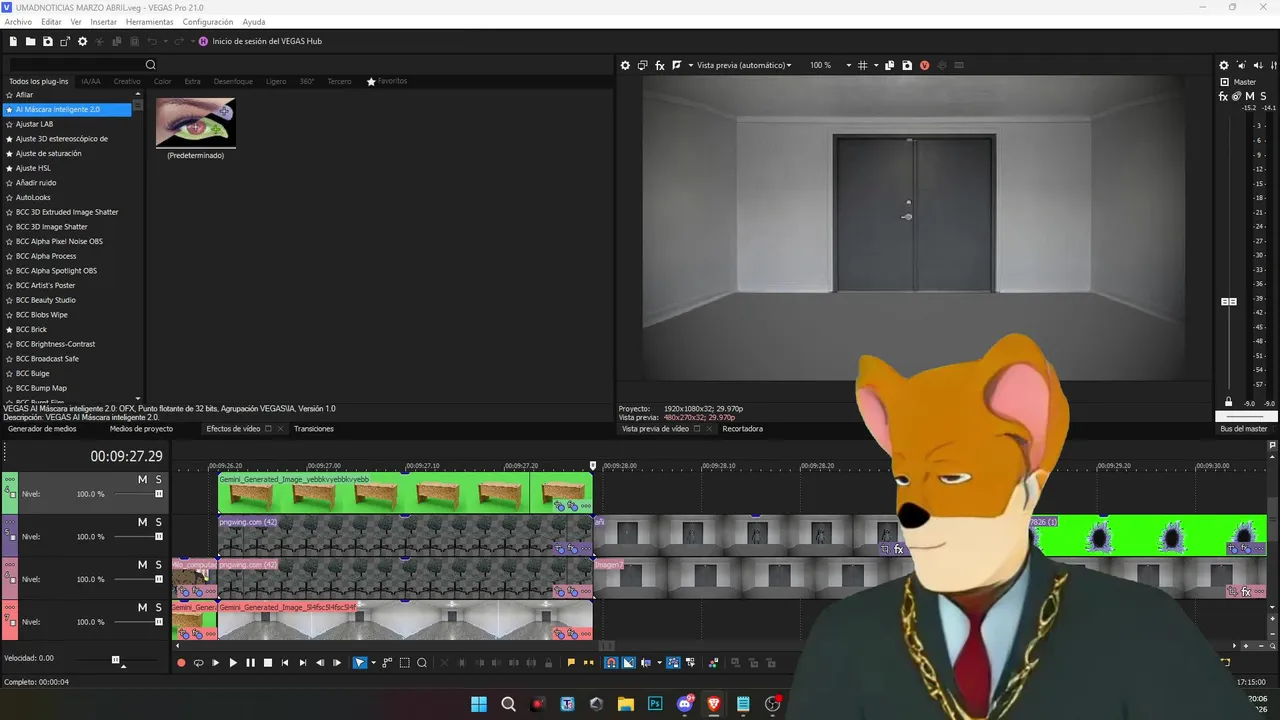Toggle the split-screen view icon in preview
Screen dimensions: 1280x720
[677, 65]
